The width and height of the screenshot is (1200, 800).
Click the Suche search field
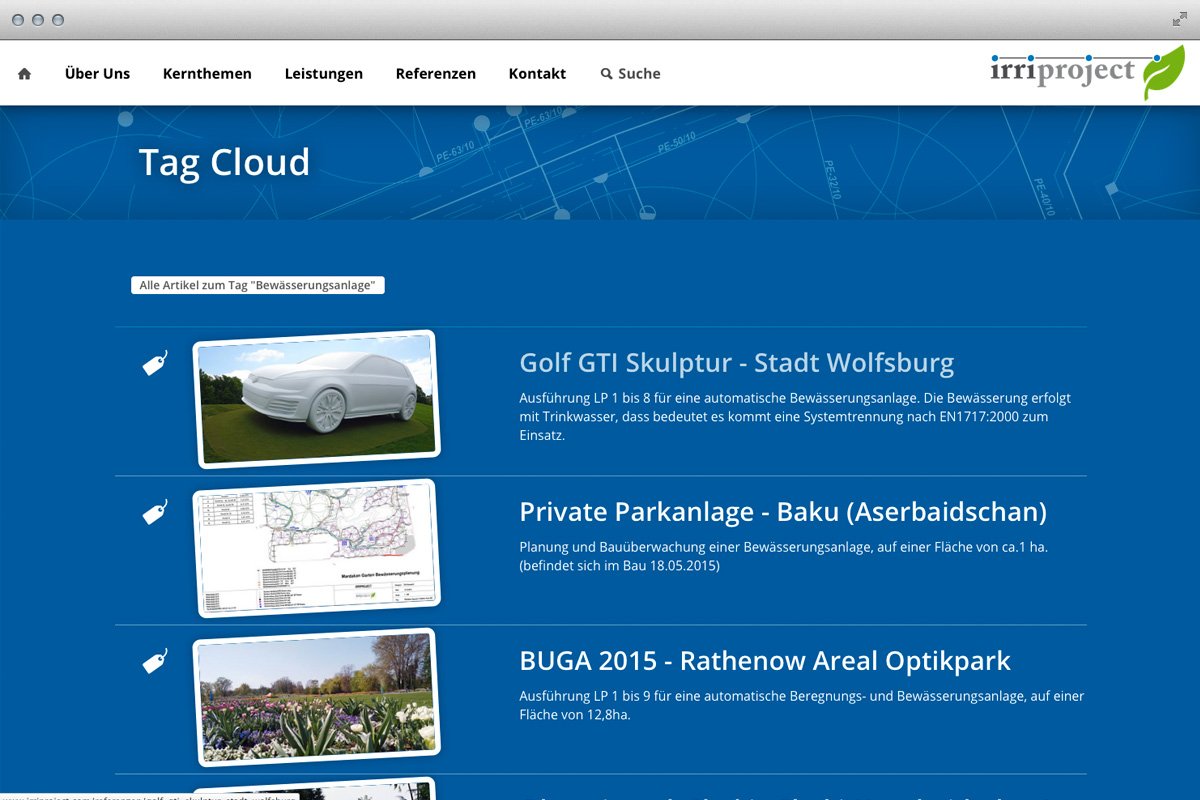tap(639, 74)
